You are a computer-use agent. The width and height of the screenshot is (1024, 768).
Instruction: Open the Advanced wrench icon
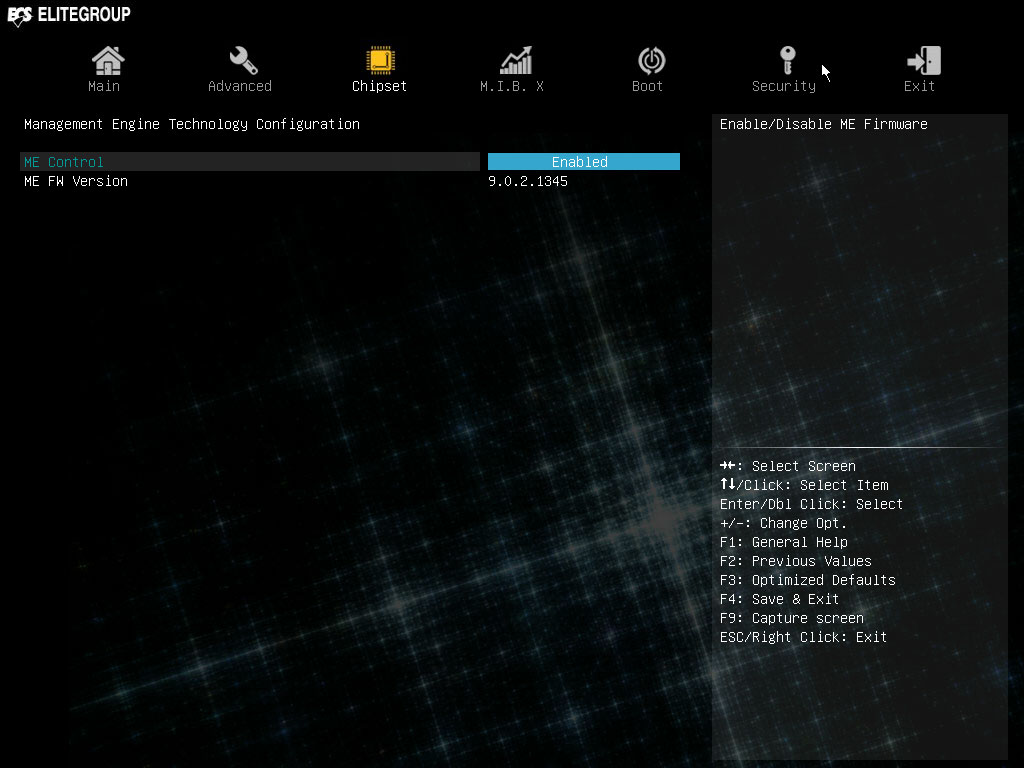[243, 61]
